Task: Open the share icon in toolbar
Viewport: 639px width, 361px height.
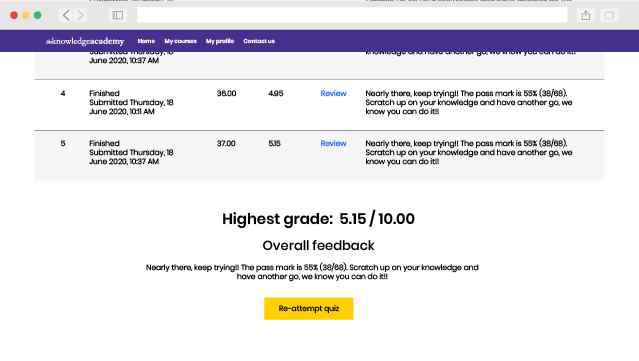Action: 586,15
